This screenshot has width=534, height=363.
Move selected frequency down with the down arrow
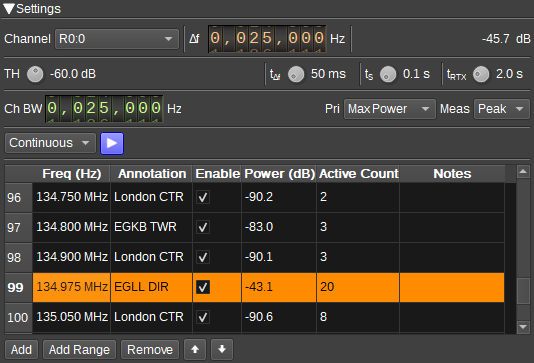222,349
